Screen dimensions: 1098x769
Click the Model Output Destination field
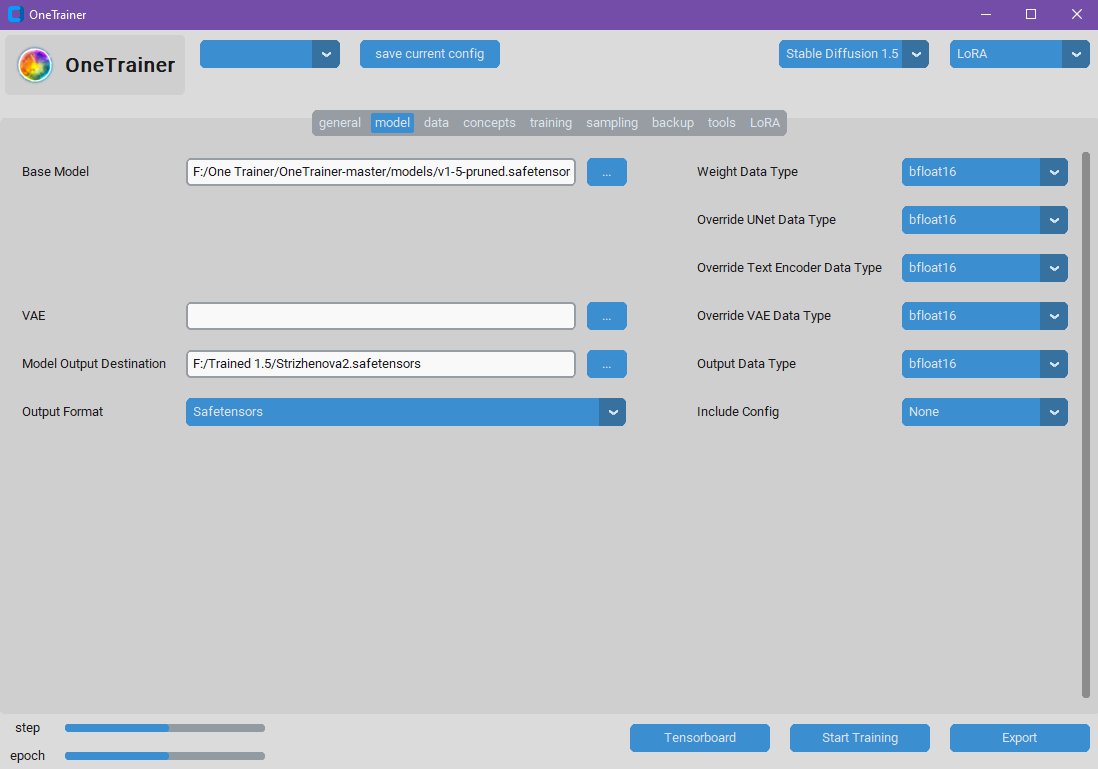(x=381, y=363)
